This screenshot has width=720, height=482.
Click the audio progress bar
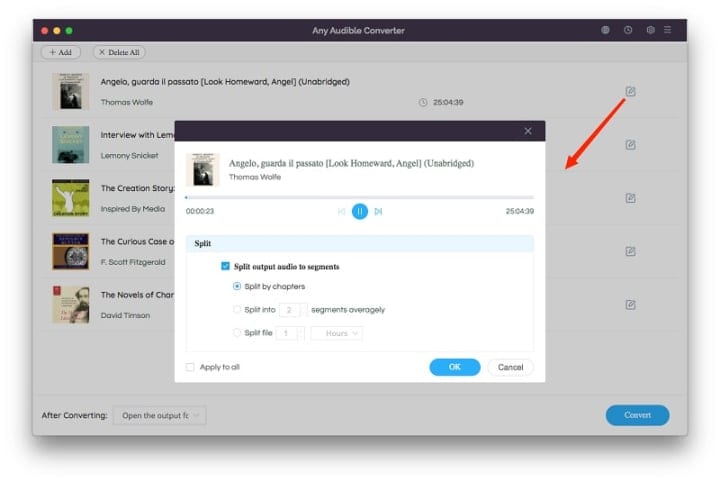(360, 197)
